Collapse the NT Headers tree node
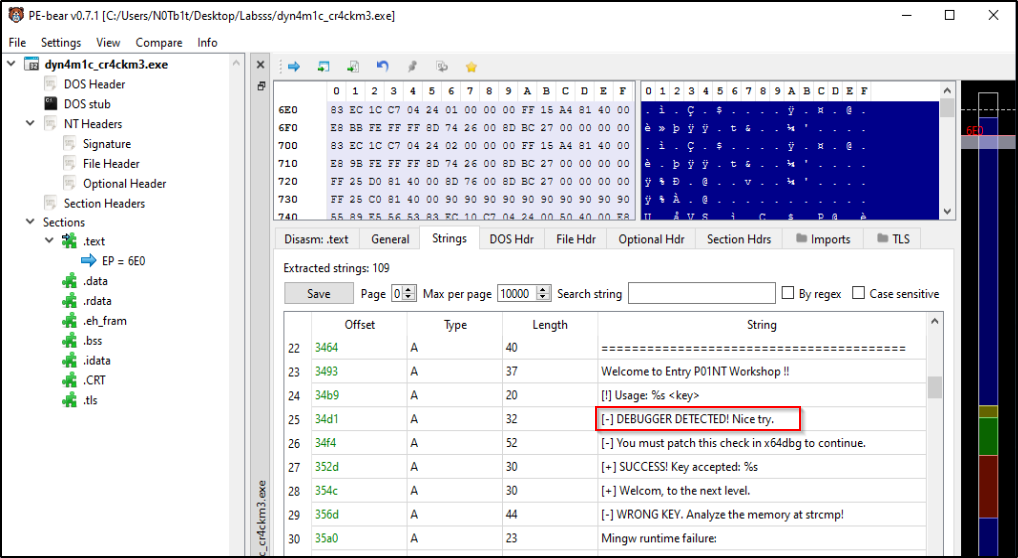Image resolution: width=1018 pixels, height=558 pixels. (x=30, y=124)
